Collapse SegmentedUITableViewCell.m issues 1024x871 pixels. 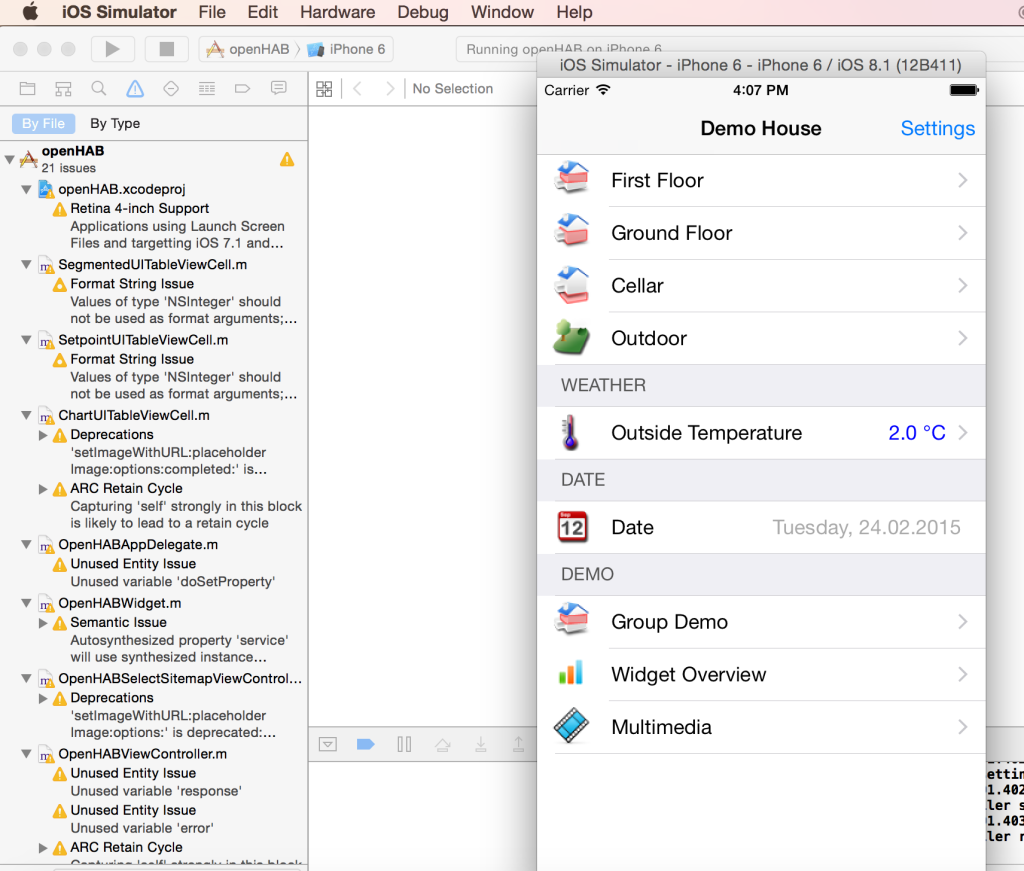(x=26, y=265)
